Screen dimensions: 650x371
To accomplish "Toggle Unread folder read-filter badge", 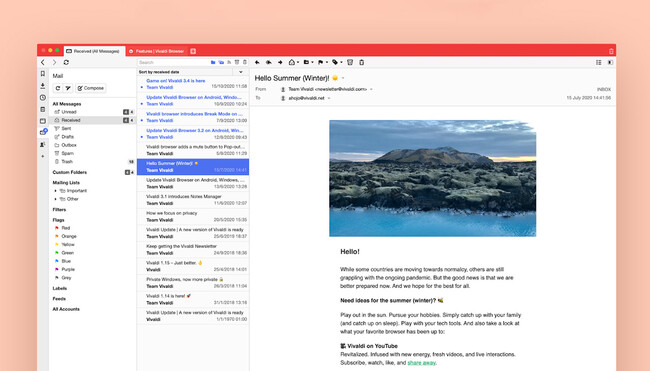I will point(126,112).
